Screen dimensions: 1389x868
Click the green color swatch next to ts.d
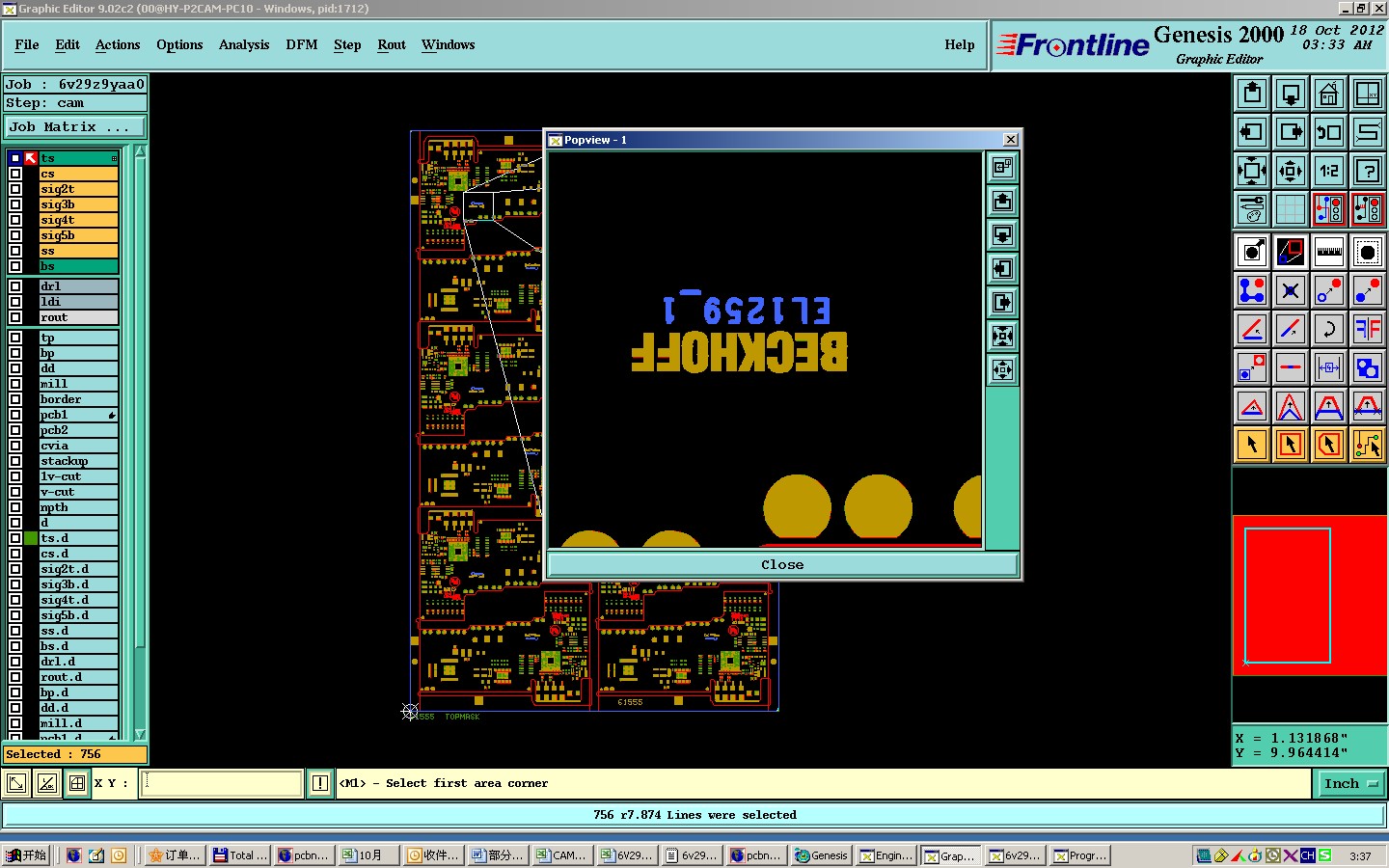(31, 538)
